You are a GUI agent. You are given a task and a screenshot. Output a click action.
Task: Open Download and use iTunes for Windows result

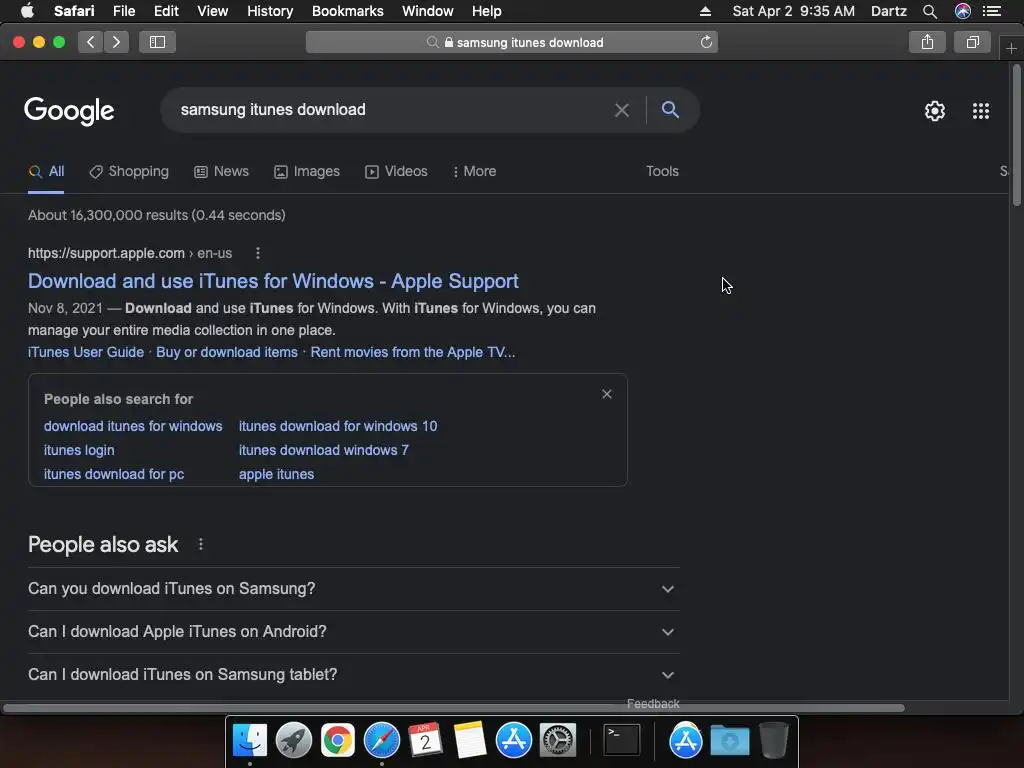click(273, 281)
